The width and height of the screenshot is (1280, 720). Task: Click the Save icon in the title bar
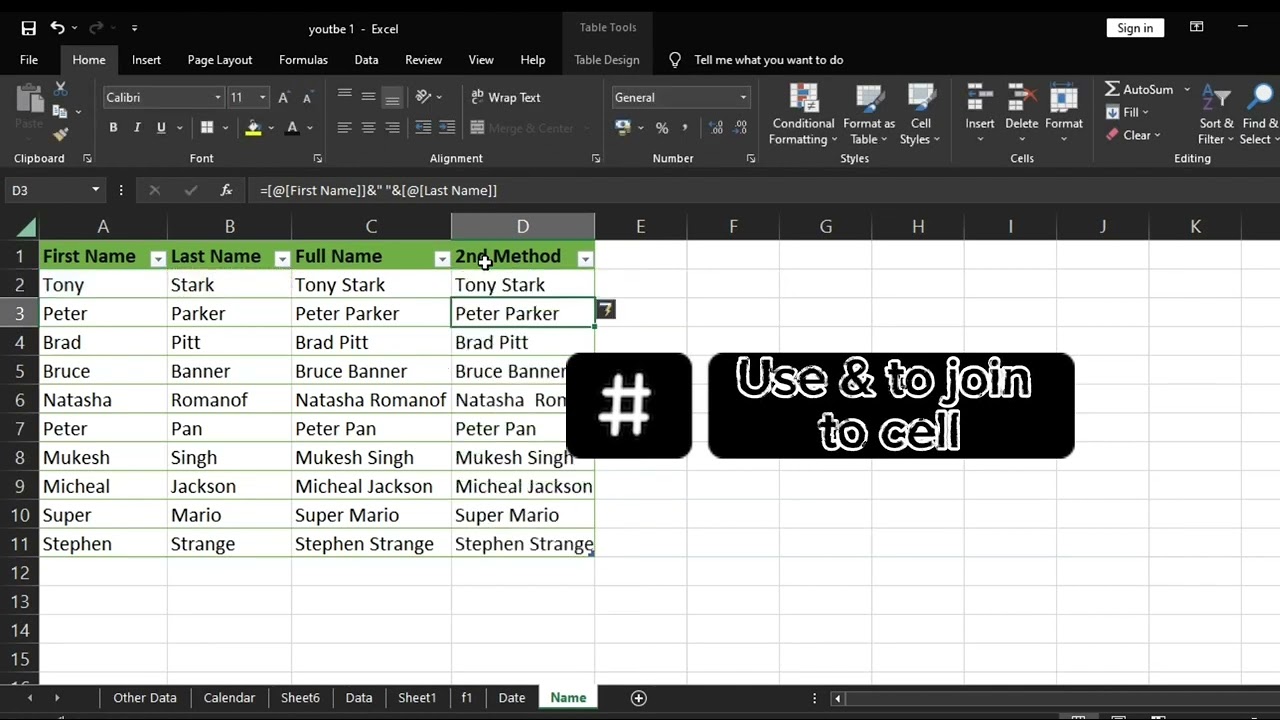coord(28,28)
